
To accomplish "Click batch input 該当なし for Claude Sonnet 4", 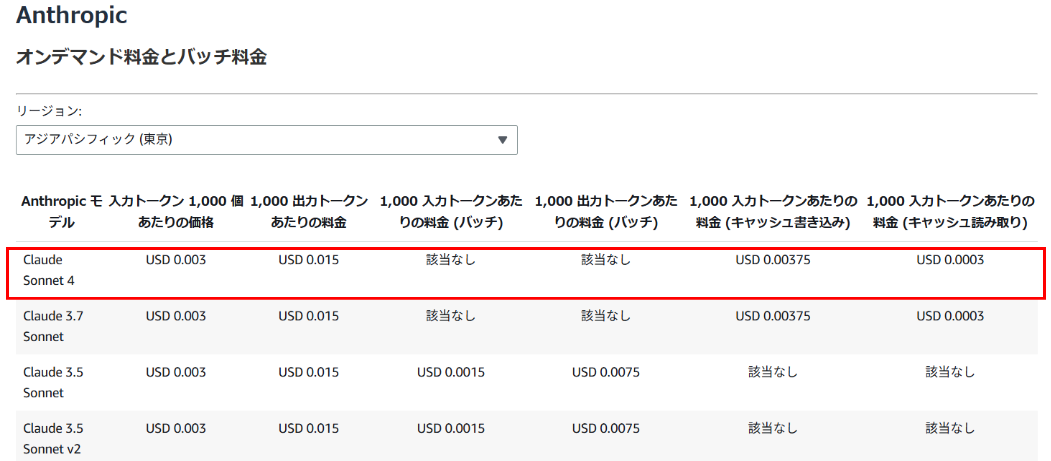I will click(451, 260).
